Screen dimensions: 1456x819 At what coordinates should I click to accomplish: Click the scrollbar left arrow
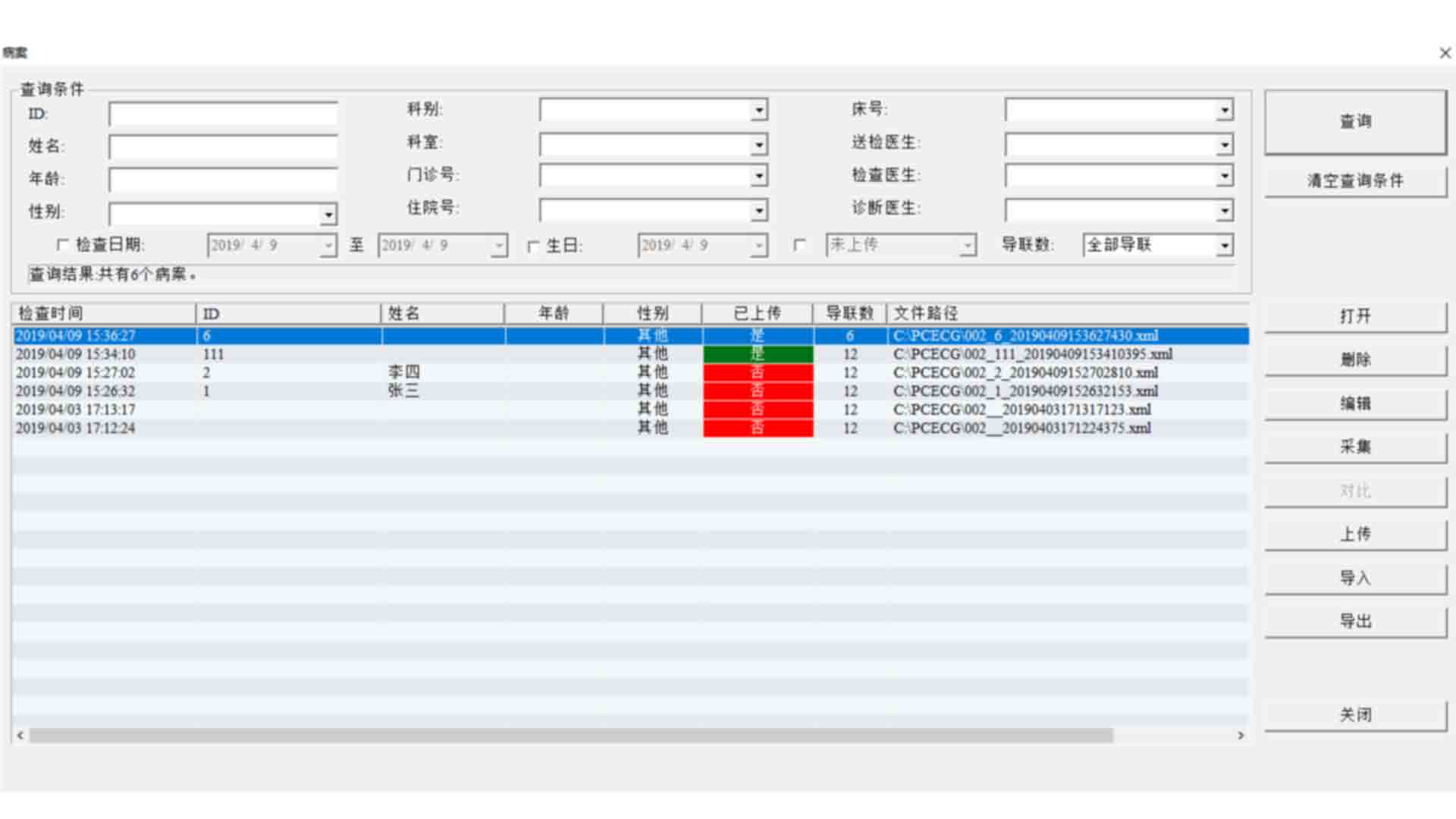click(x=20, y=736)
